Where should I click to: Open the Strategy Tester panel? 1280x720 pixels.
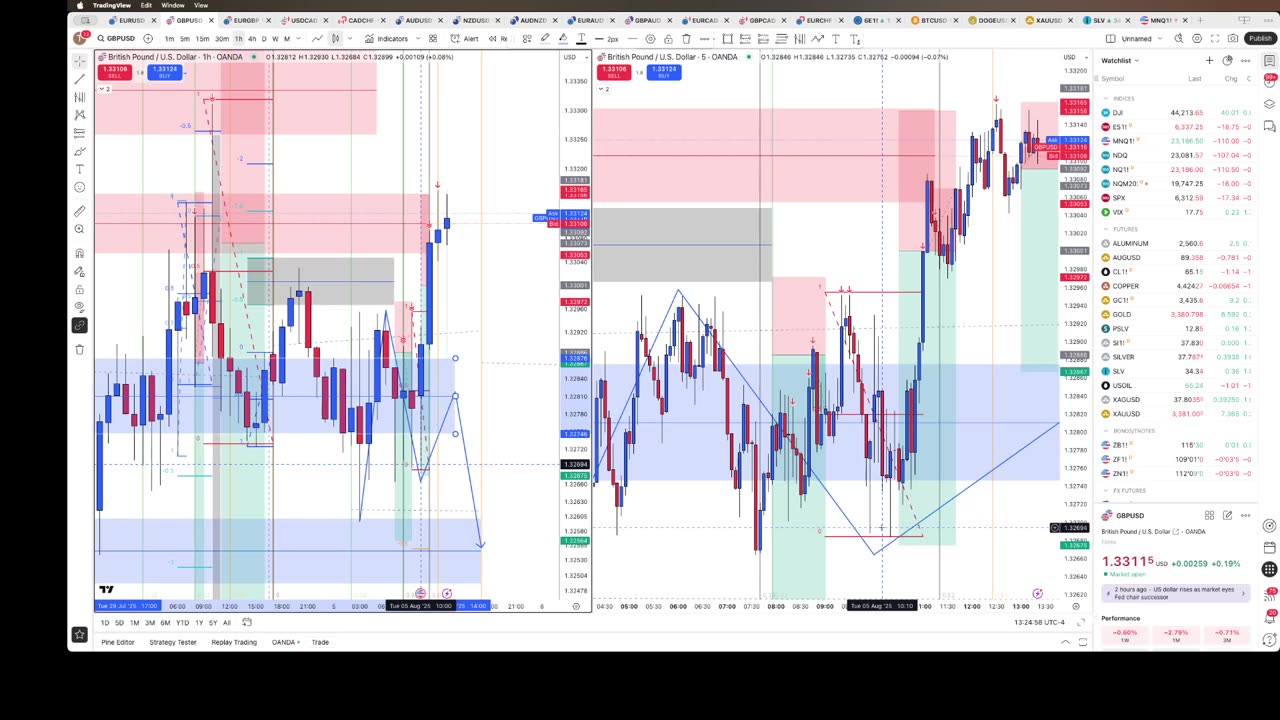(x=173, y=642)
